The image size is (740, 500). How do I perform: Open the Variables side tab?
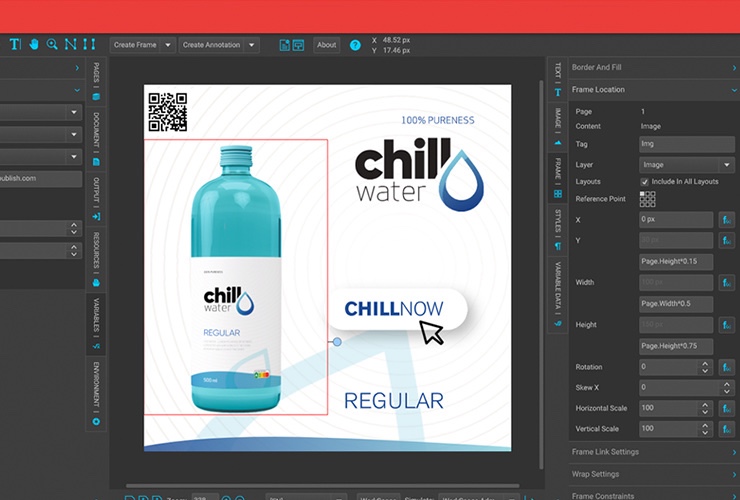click(97, 319)
